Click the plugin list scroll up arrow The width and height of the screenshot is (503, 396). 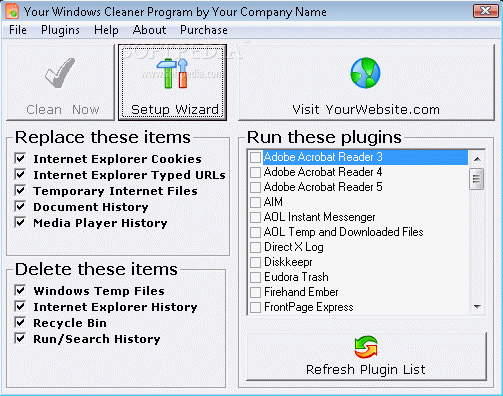coord(477,159)
